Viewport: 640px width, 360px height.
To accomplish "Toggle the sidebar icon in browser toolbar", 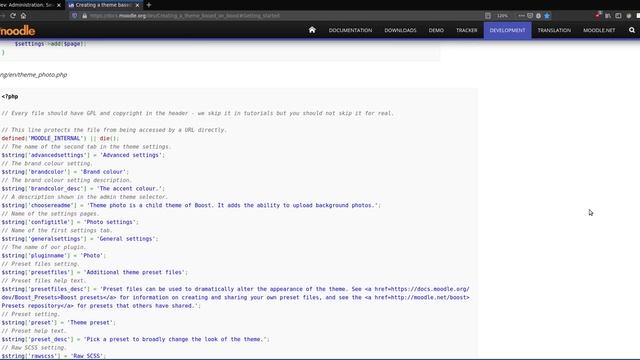I will click(x=618, y=16).
